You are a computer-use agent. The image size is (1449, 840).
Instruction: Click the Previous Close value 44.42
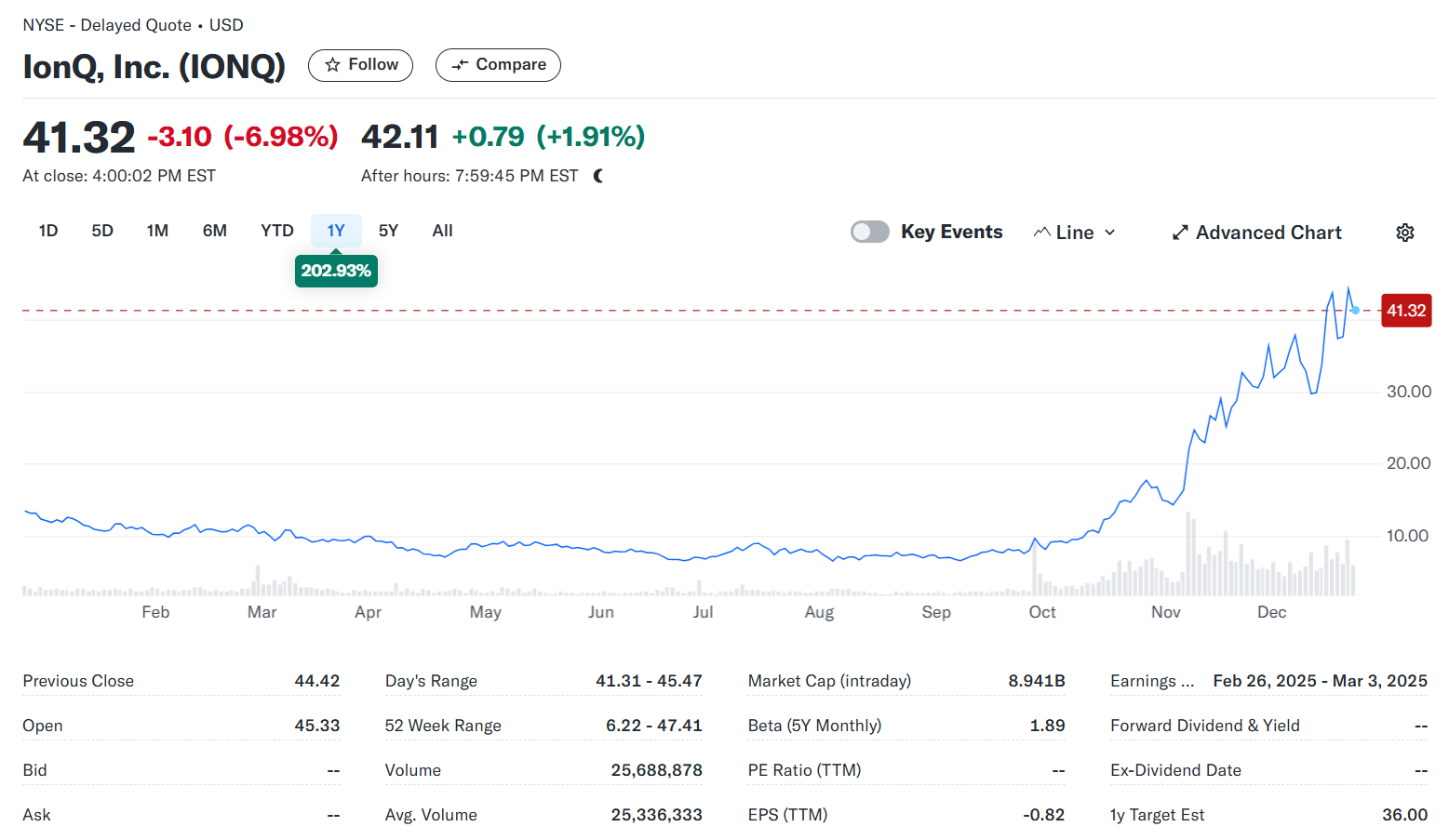point(317,681)
